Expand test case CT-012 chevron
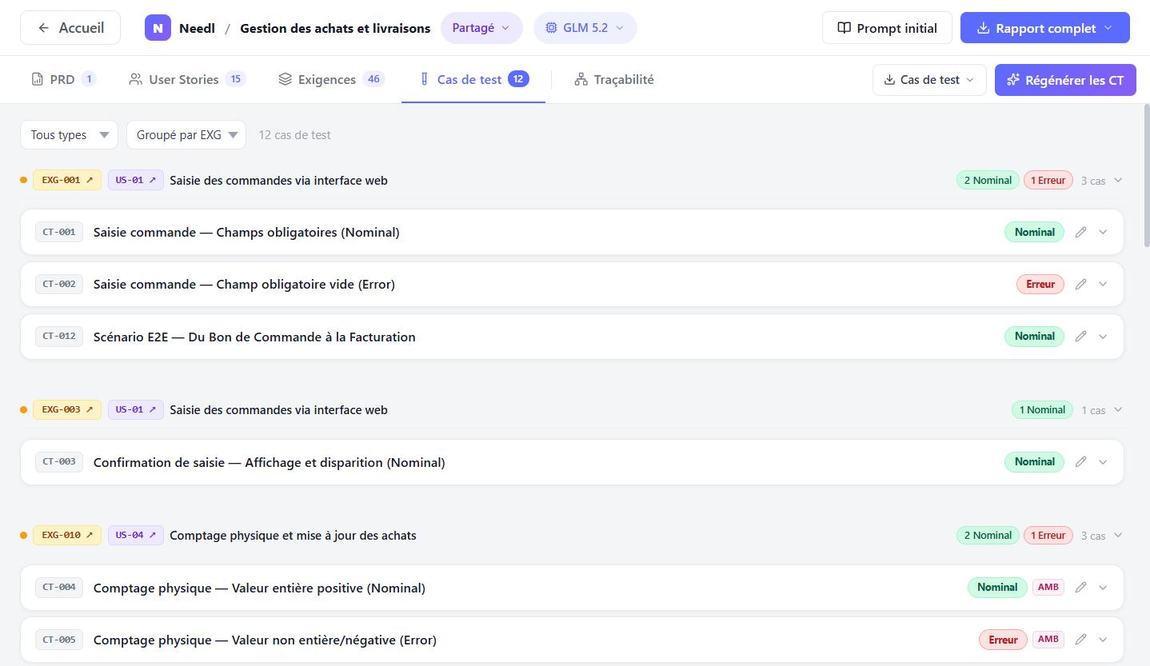The width and height of the screenshot is (1150, 666). 1103,337
